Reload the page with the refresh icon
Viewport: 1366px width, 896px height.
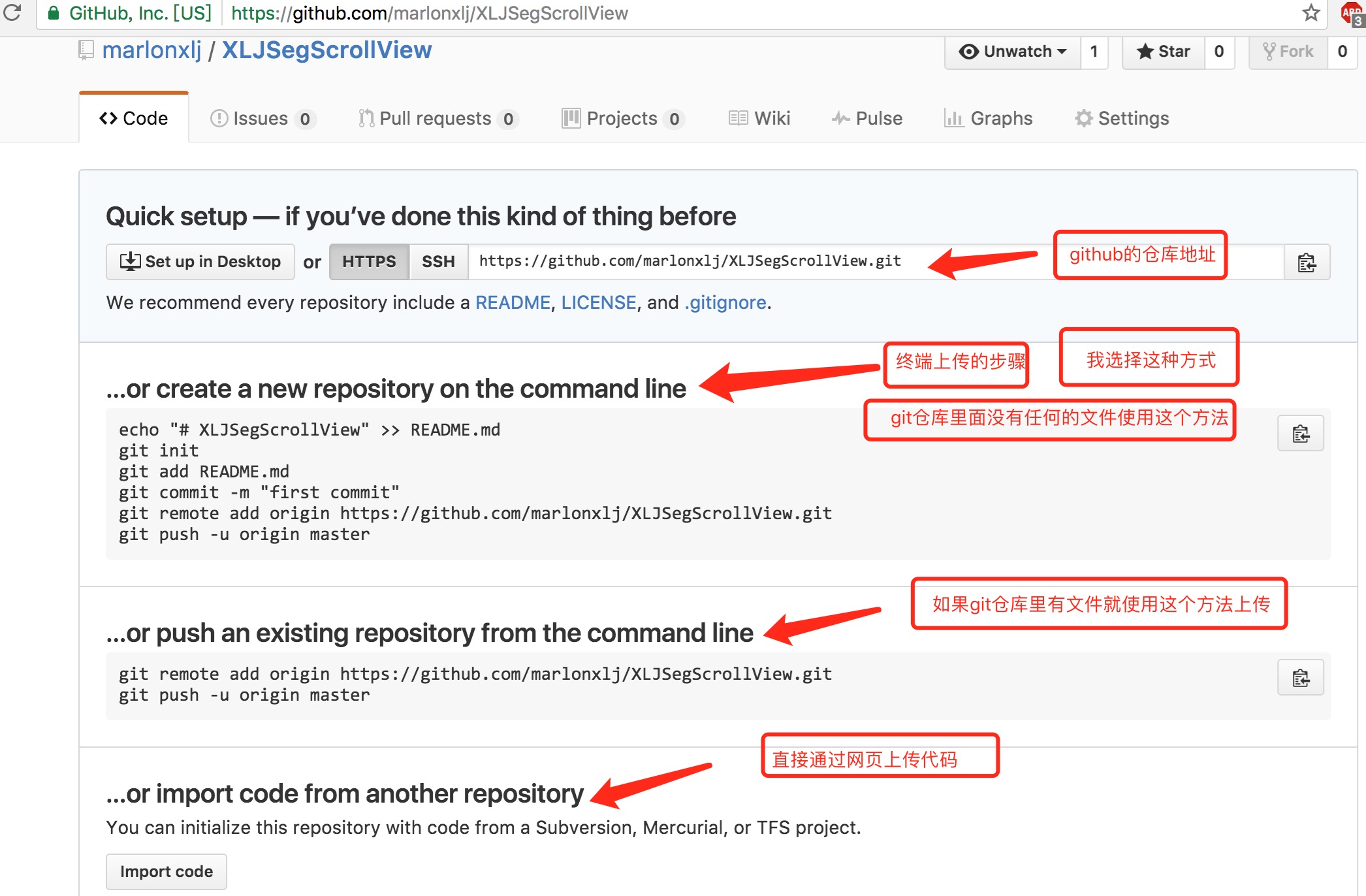[x=12, y=12]
